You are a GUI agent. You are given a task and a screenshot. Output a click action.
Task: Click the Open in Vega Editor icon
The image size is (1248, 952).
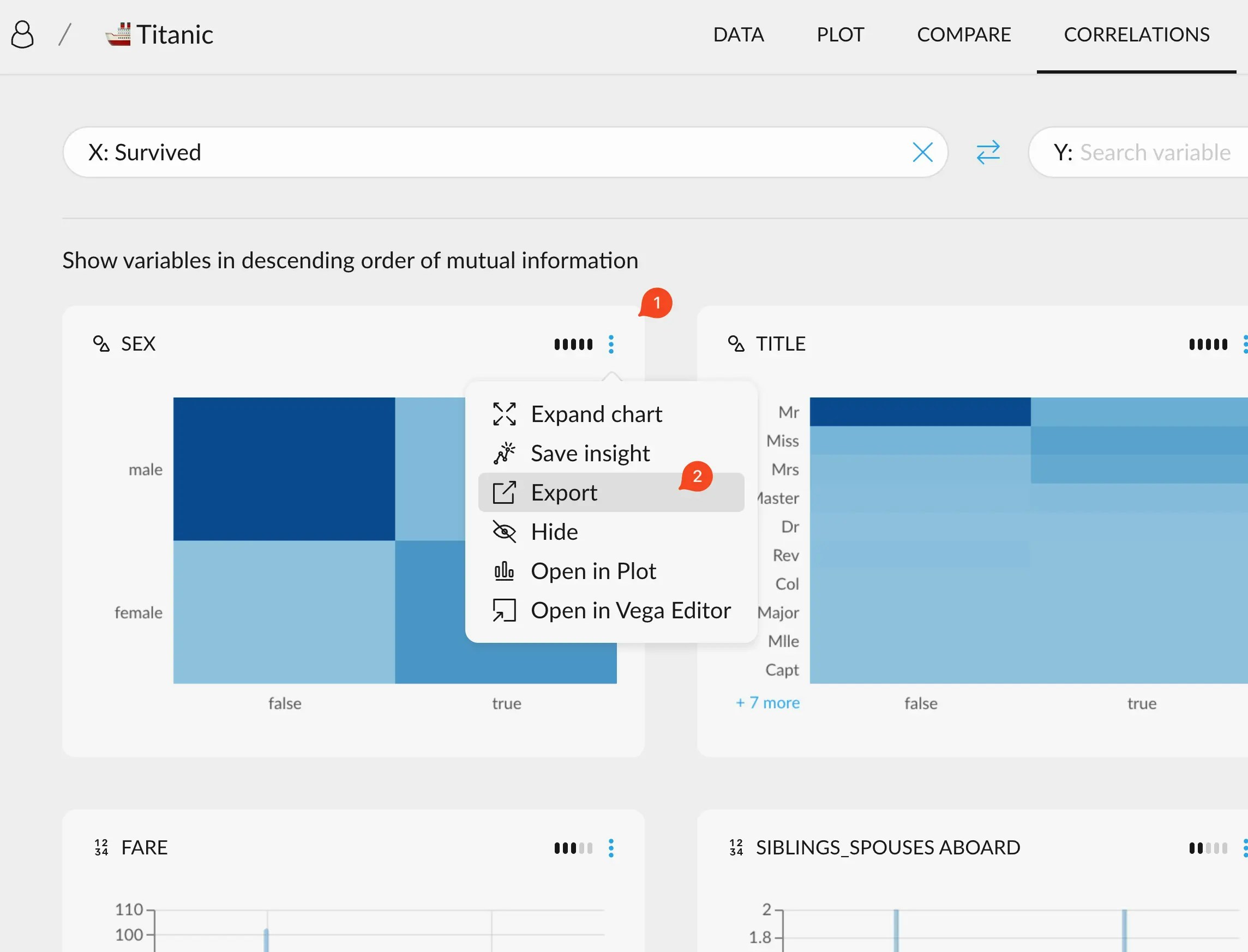point(504,610)
